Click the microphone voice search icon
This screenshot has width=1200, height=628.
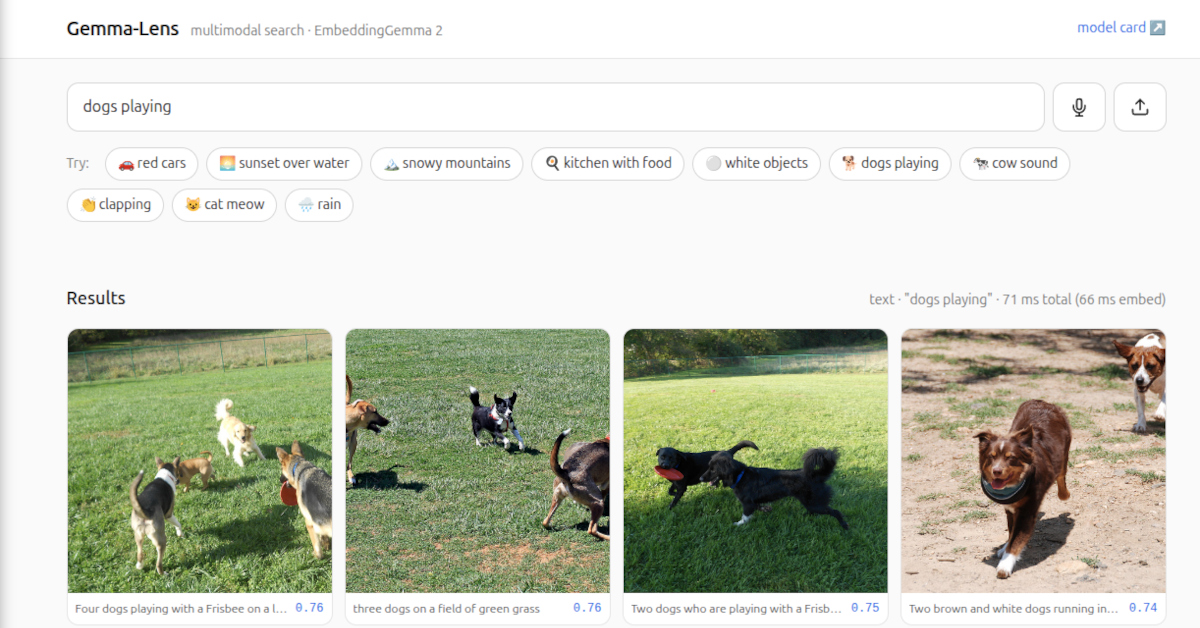pyautogui.click(x=1079, y=107)
